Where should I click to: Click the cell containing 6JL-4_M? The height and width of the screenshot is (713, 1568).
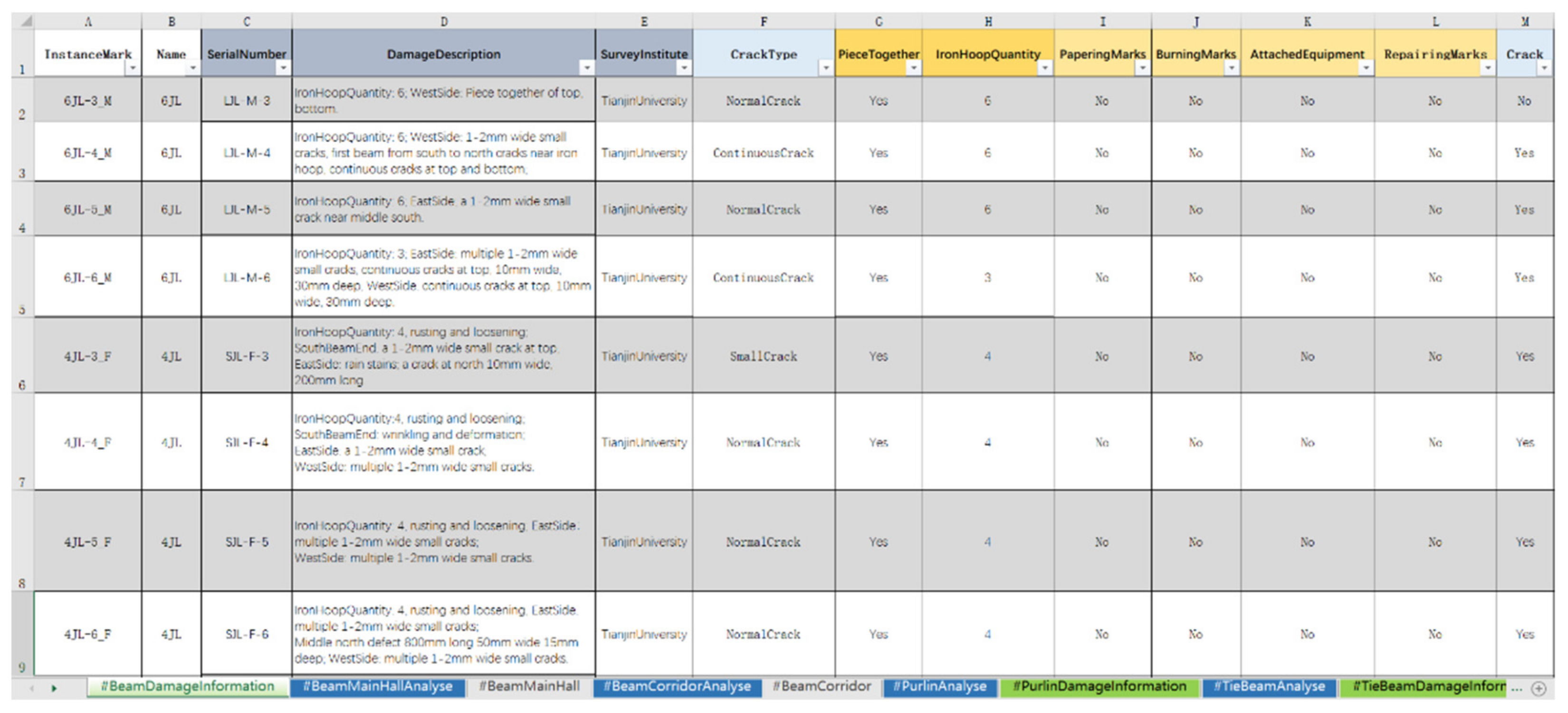[87, 153]
